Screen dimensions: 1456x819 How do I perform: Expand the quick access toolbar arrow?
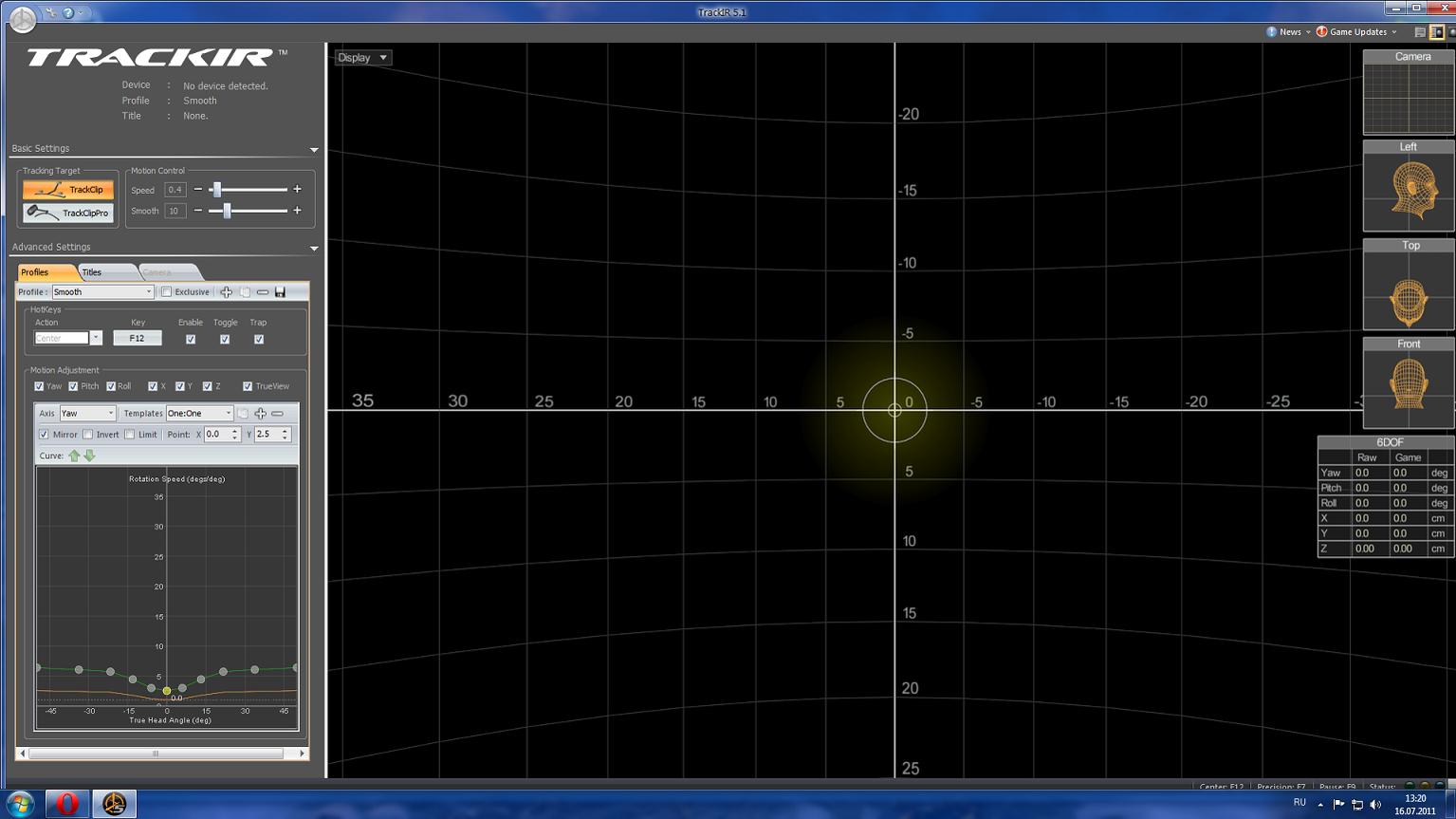[82, 13]
